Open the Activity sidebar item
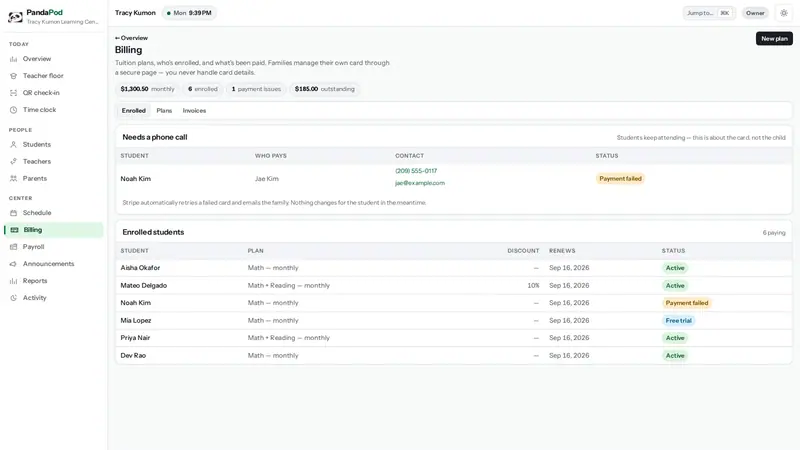 (x=54, y=298)
